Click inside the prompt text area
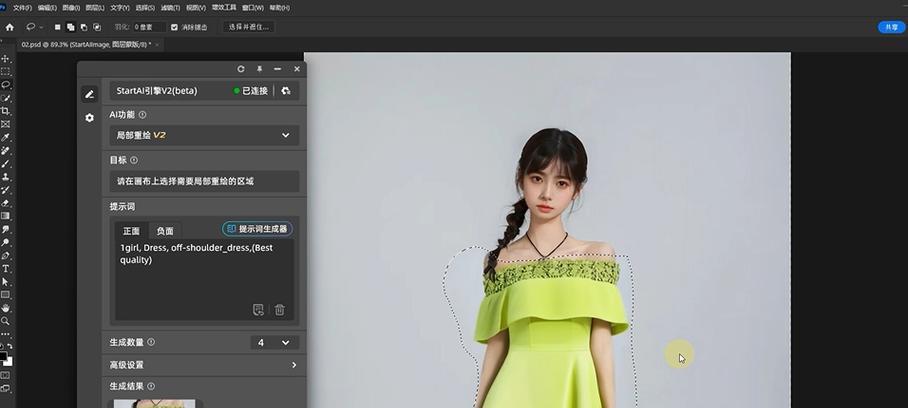 click(x=204, y=280)
